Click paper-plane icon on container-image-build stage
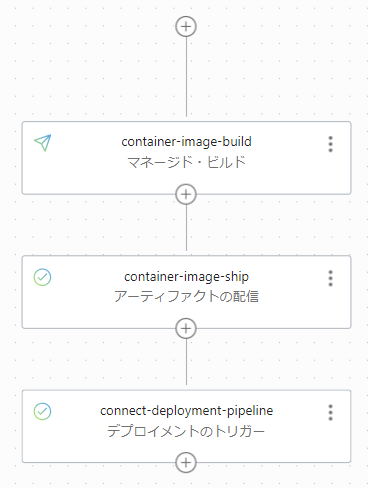Viewport: 368px width, 488px height. (x=43, y=143)
